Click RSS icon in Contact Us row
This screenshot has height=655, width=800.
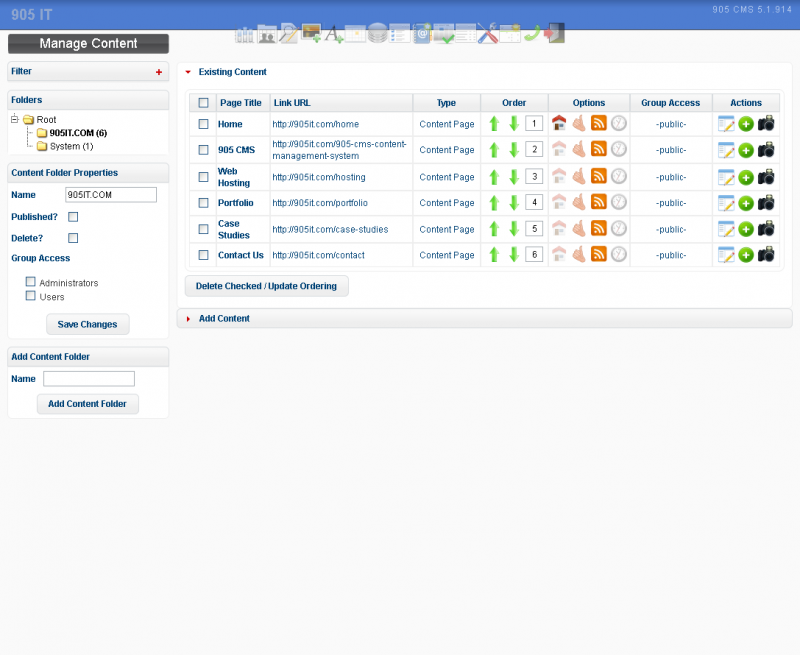(x=598, y=254)
